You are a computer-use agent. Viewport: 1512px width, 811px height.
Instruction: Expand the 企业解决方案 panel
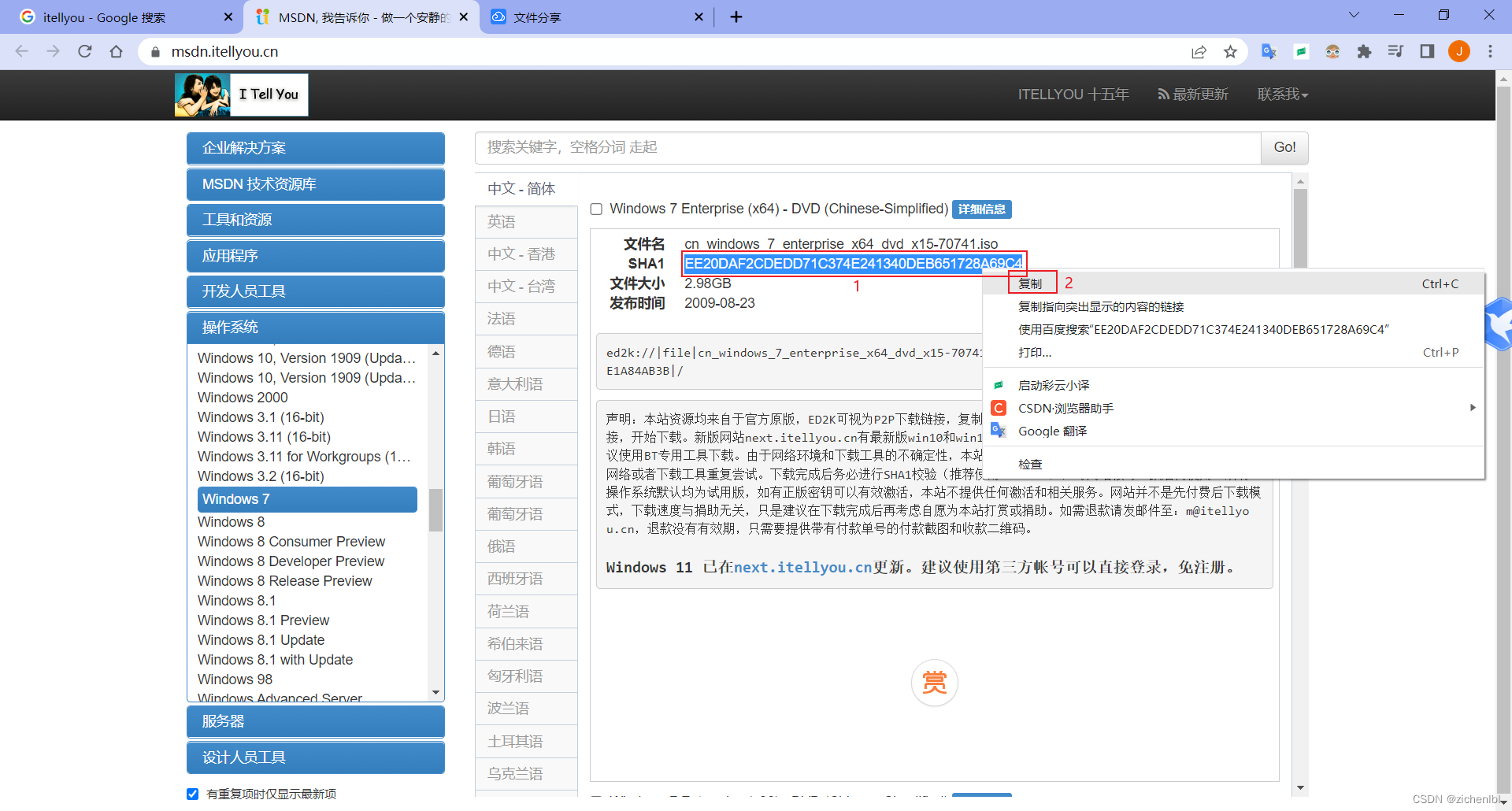click(x=316, y=148)
